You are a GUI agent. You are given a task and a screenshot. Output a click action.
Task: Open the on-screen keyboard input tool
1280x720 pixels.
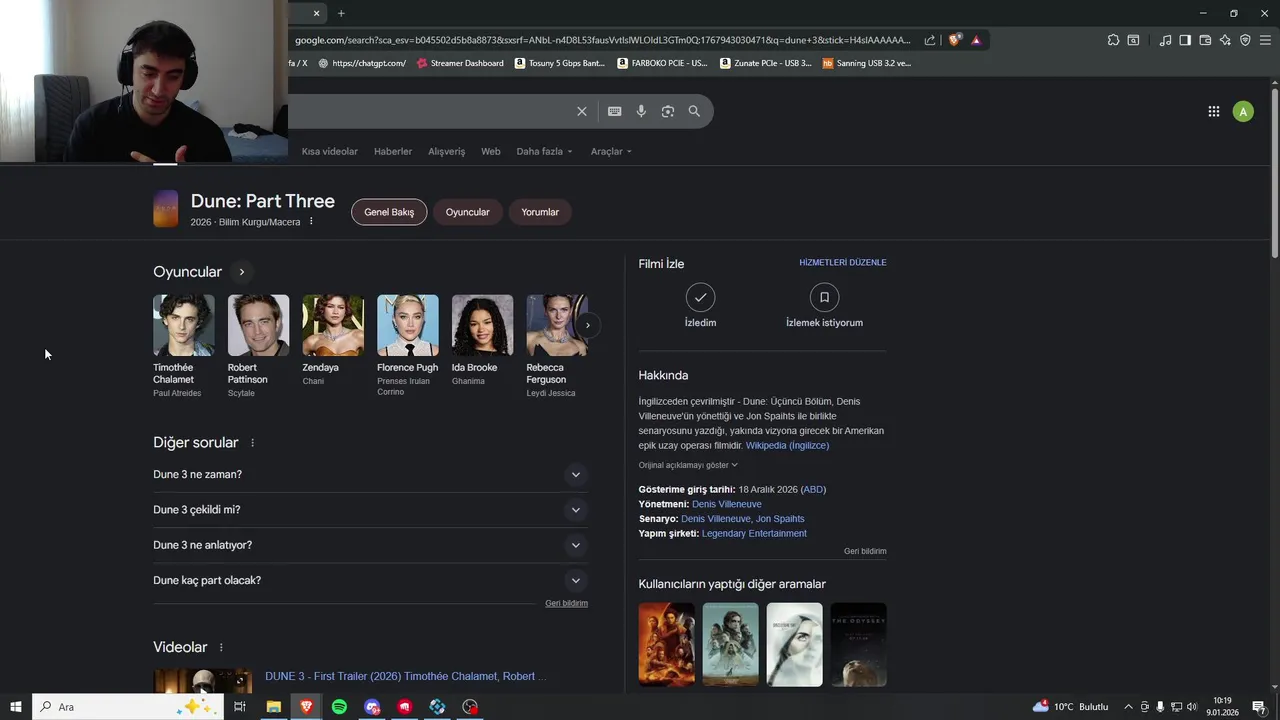pyautogui.click(x=614, y=111)
